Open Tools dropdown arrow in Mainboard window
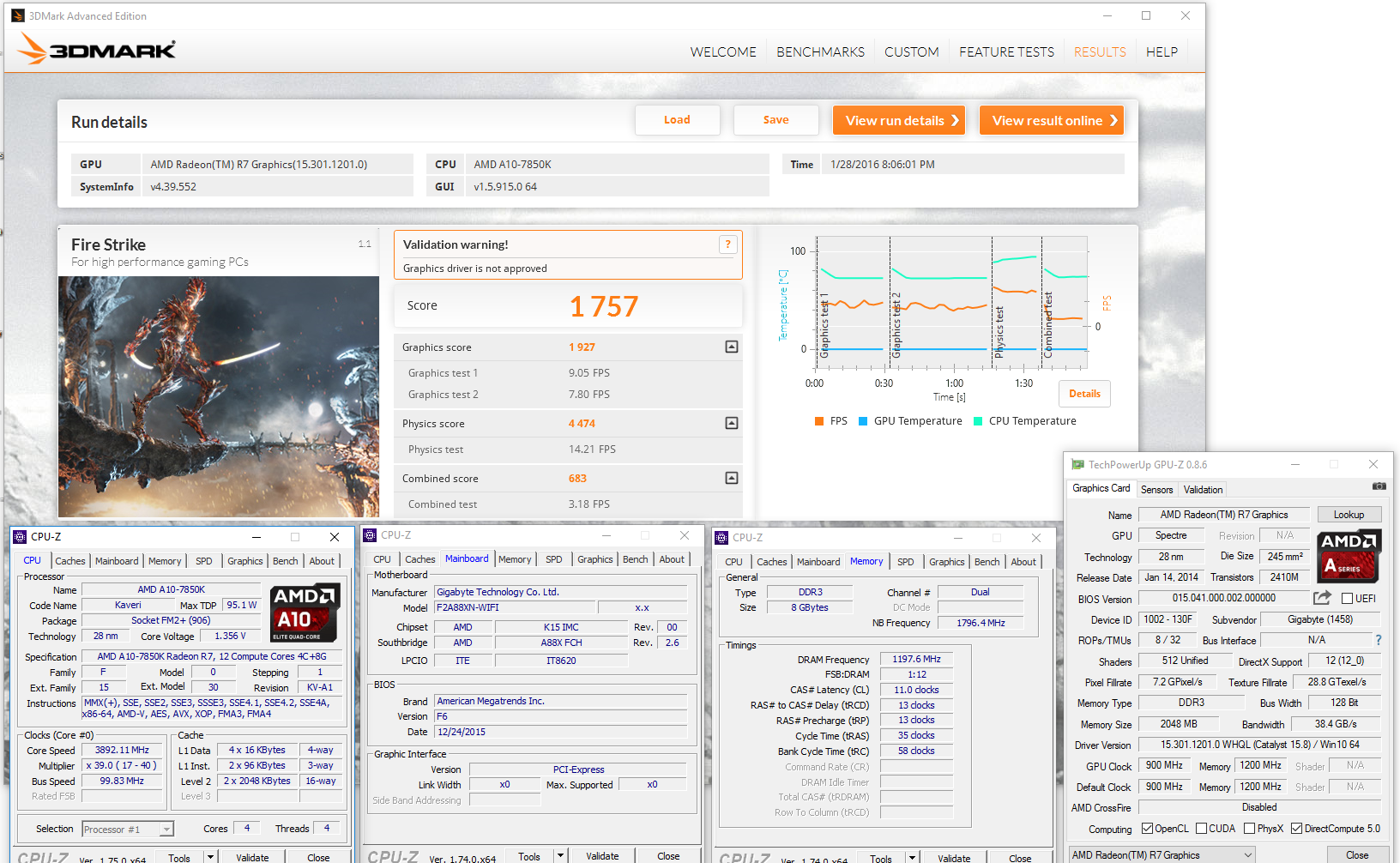Viewport: 1400px width, 863px height. coord(560,855)
